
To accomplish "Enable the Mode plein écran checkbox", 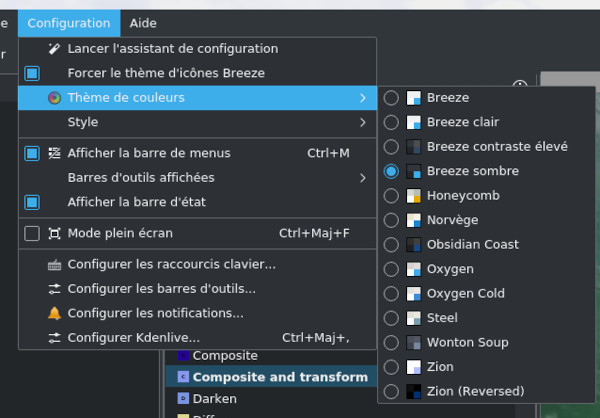I will [x=32, y=233].
